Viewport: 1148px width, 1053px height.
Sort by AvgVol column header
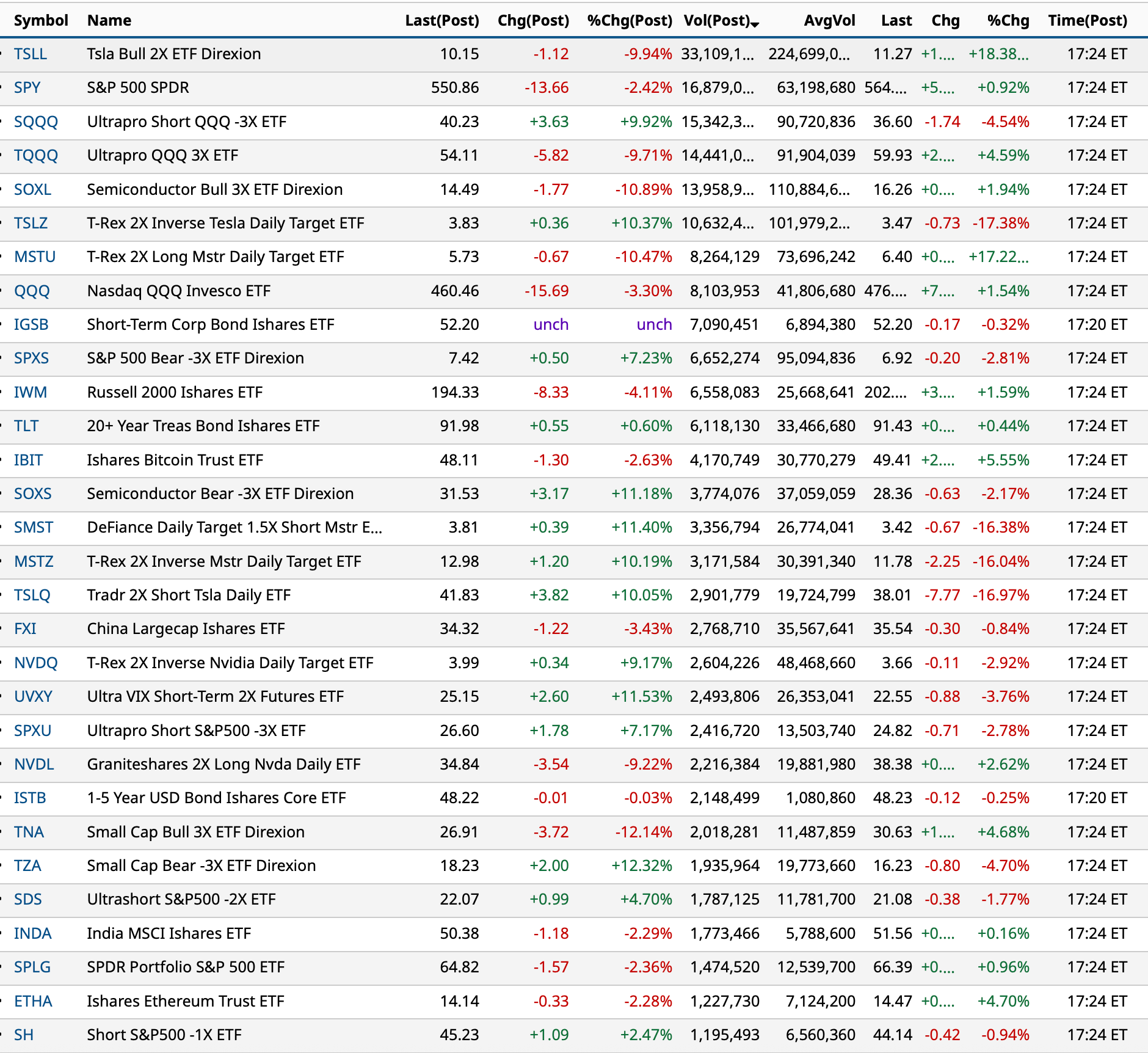pyautogui.click(x=829, y=21)
